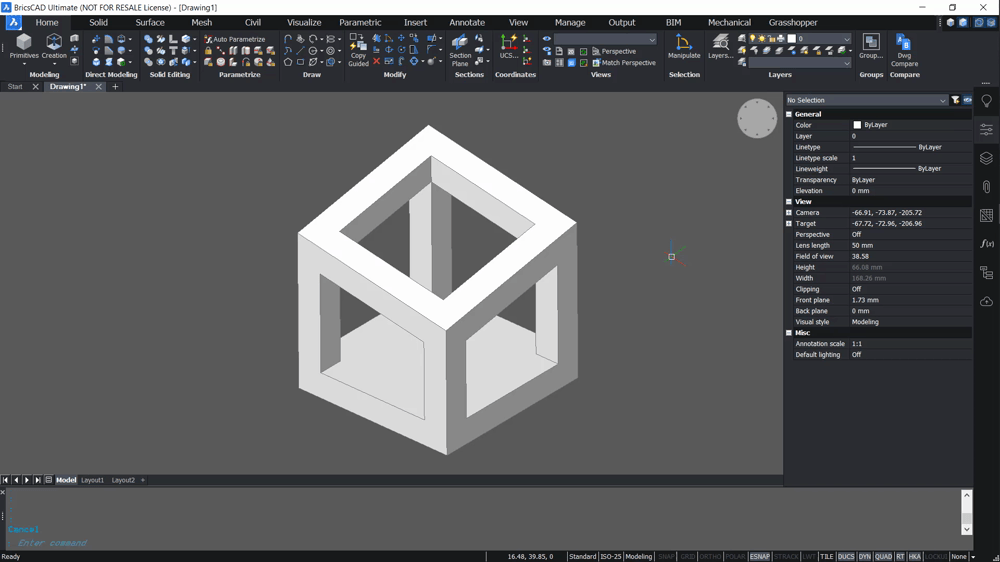Open the Layers panel button

click(721, 47)
